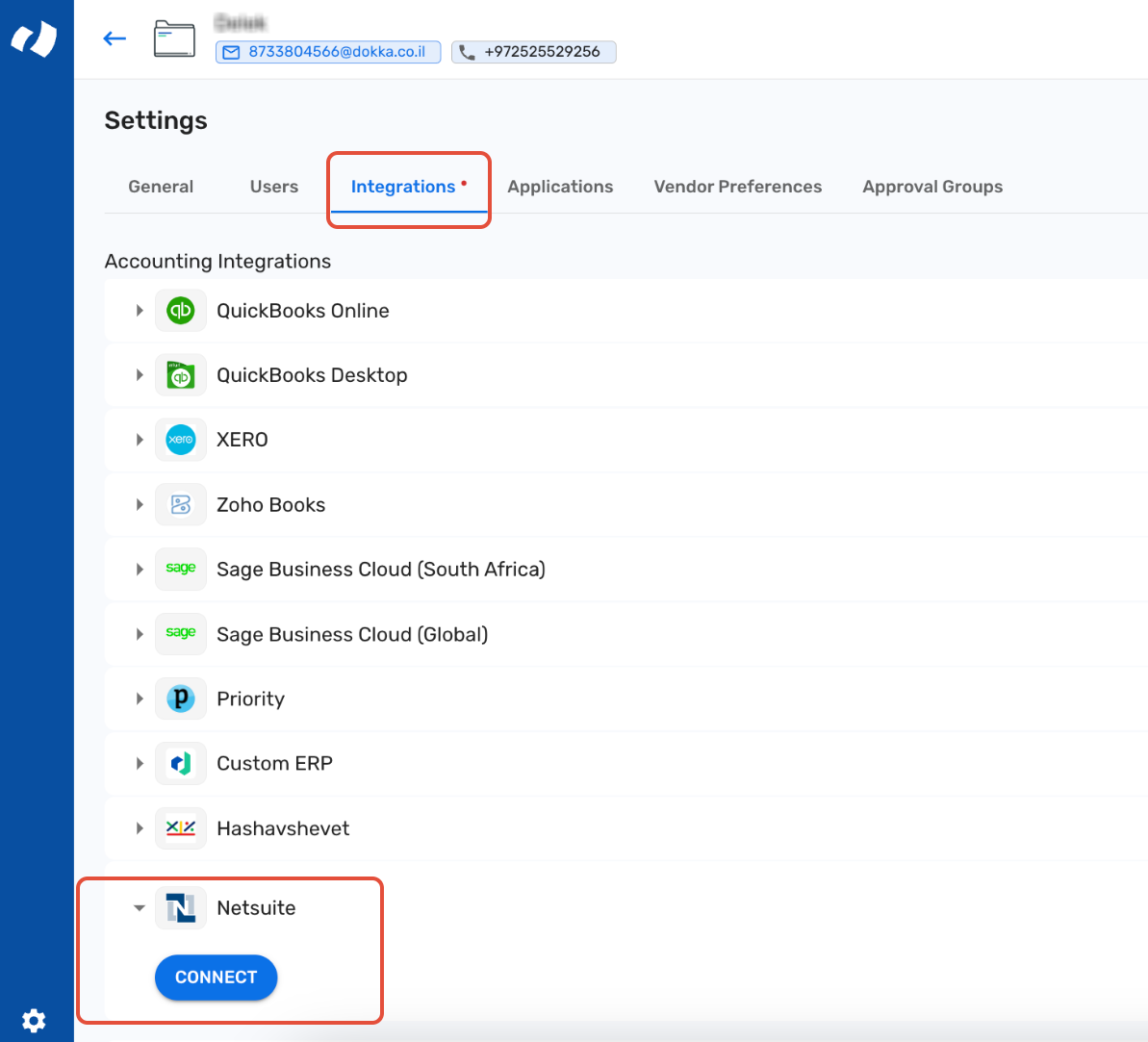The image size is (1148, 1042).
Task: Open the settings gear in the sidebar
Action: 34,1019
